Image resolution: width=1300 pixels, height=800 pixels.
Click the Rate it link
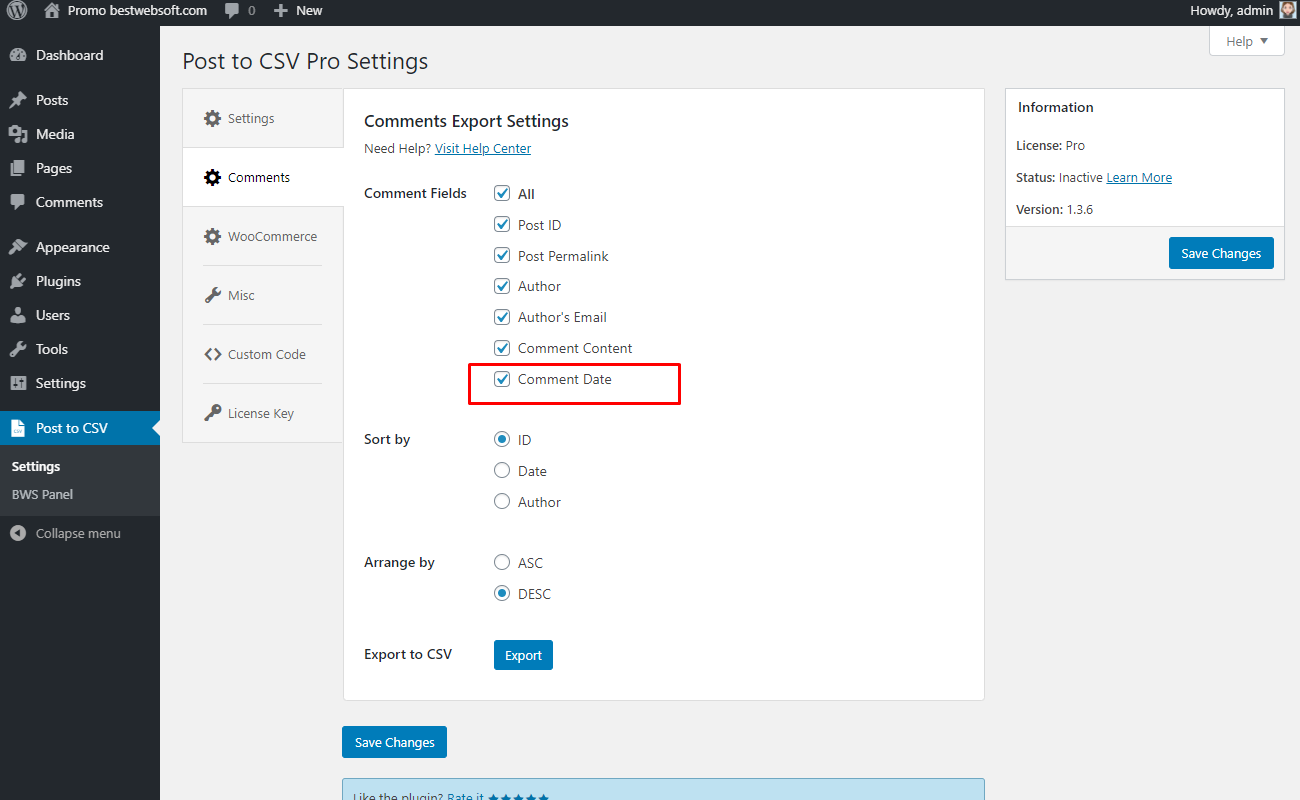click(465, 796)
